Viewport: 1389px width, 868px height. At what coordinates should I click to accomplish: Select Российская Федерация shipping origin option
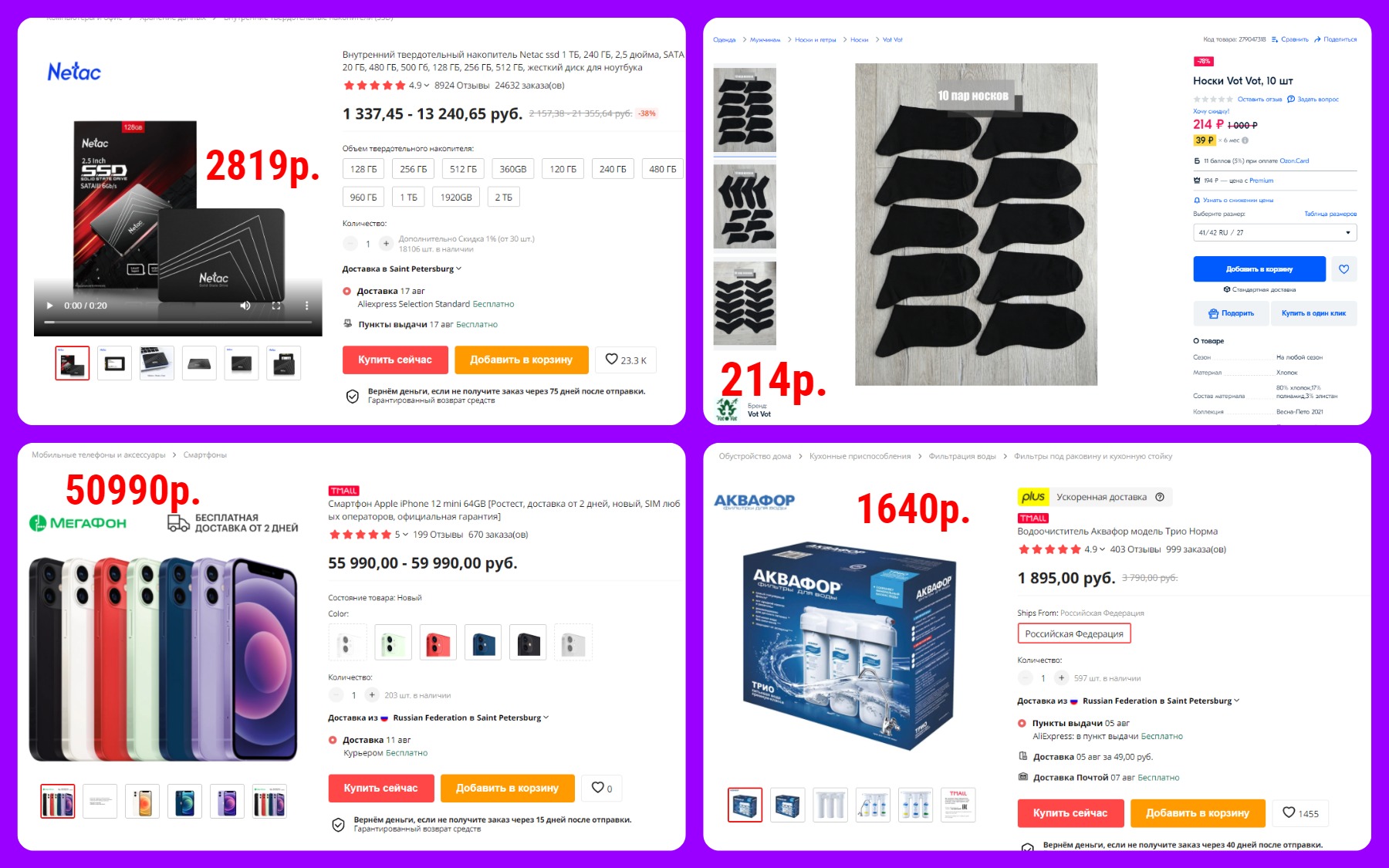pos(1074,633)
